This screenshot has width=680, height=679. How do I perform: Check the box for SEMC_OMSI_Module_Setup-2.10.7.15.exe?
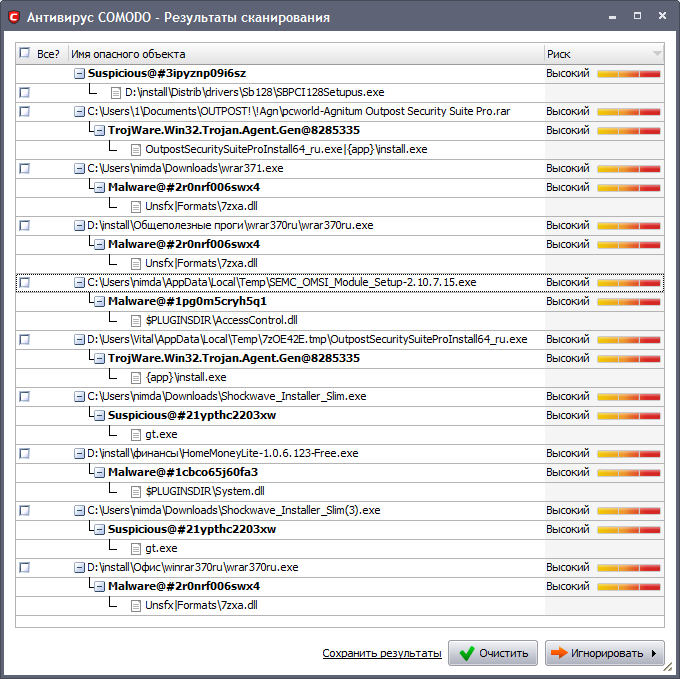click(25, 282)
